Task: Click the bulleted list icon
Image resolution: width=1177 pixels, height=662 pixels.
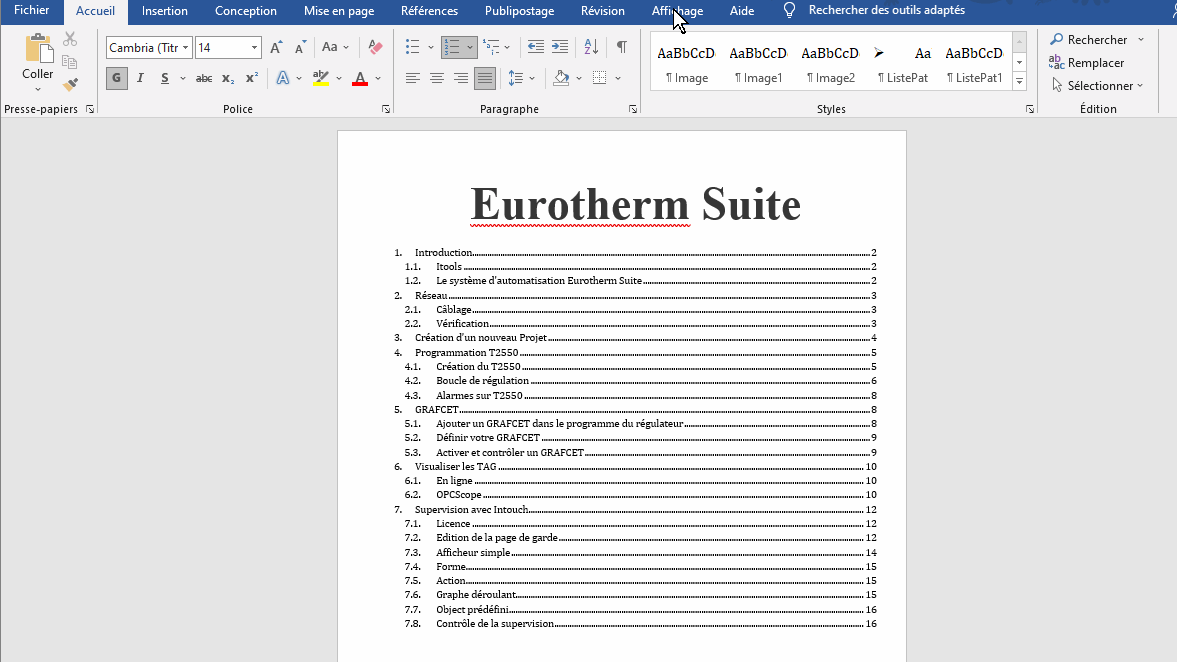Action: pos(413,47)
